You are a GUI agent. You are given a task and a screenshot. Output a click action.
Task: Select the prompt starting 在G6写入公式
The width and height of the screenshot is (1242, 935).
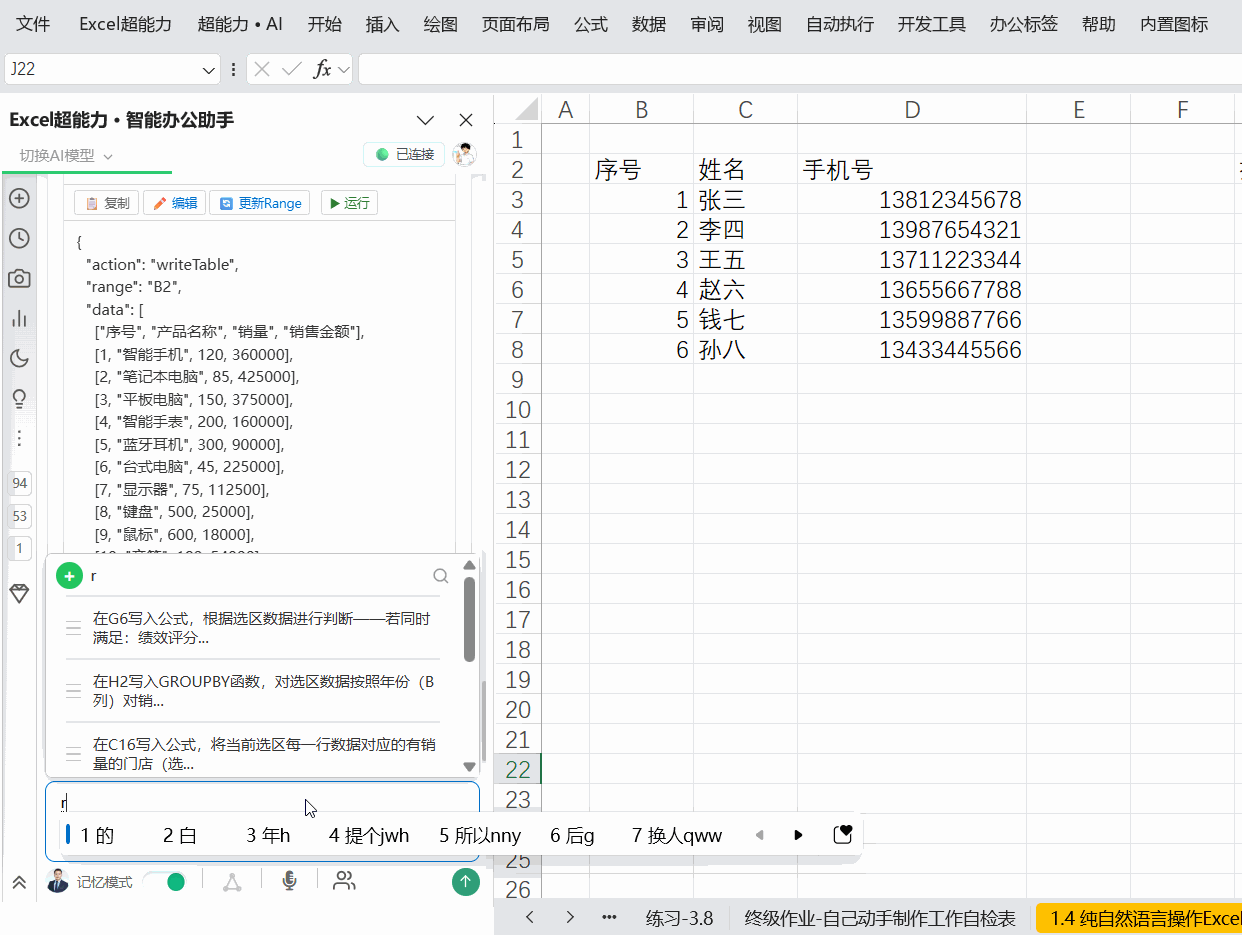pyautogui.click(x=253, y=628)
